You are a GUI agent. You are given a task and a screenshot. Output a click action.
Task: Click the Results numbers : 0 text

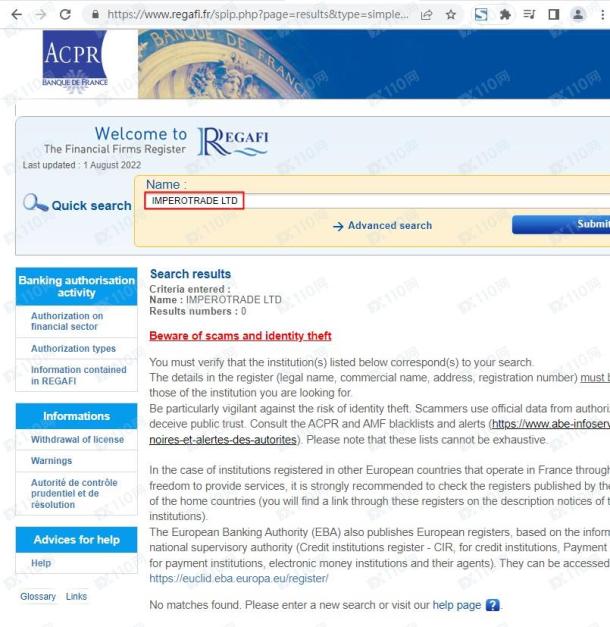(198, 312)
